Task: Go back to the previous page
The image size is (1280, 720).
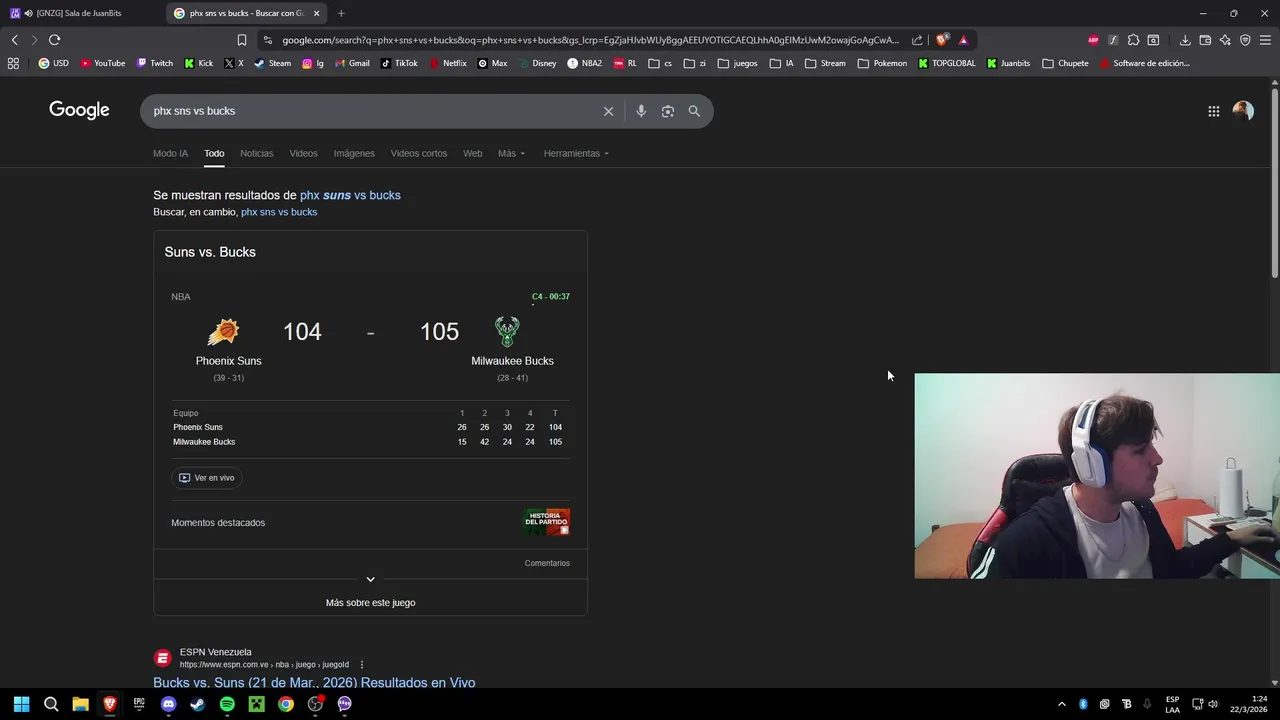Action: click(x=15, y=40)
